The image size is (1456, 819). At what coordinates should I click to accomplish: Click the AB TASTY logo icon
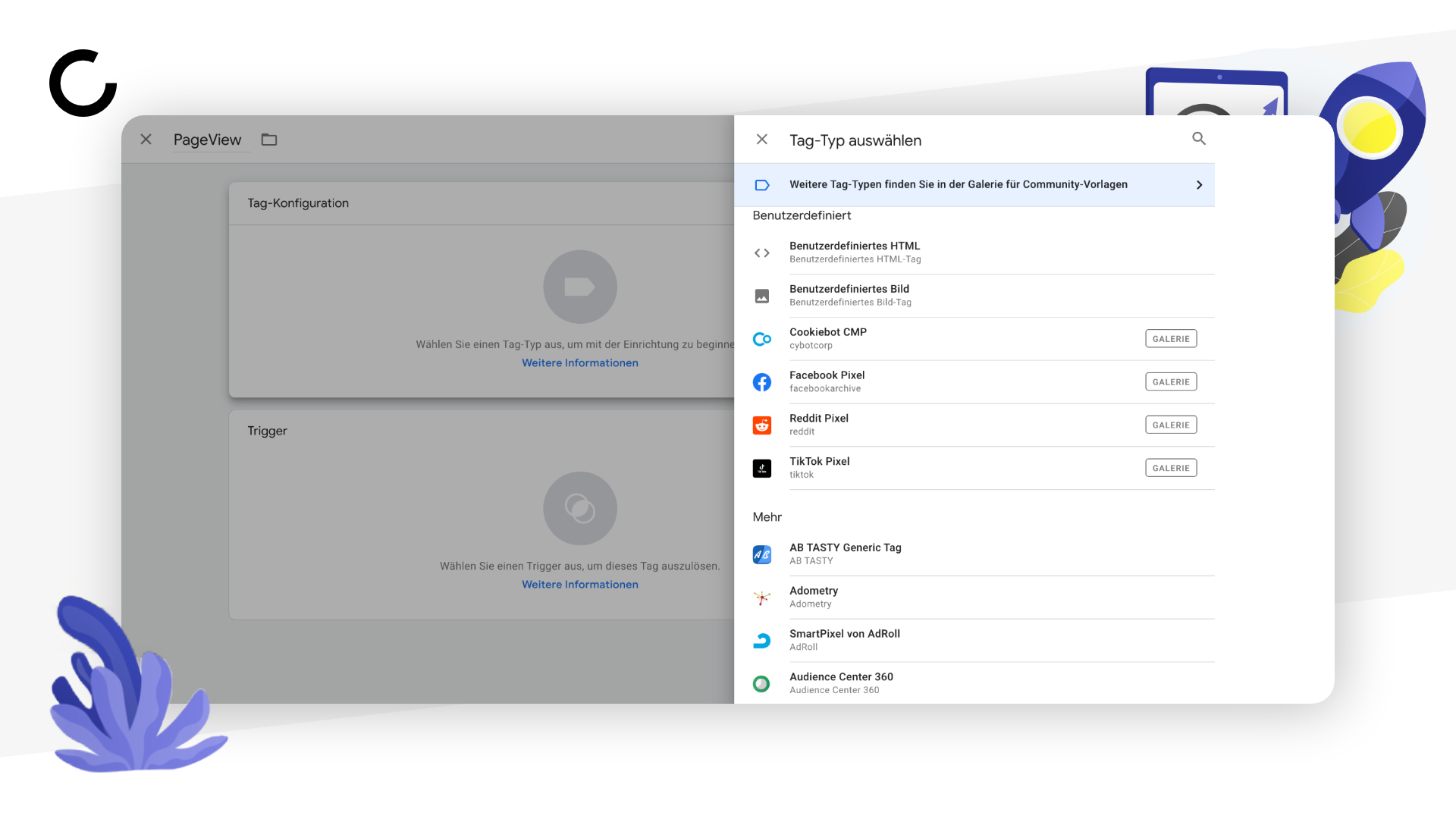[x=762, y=554]
